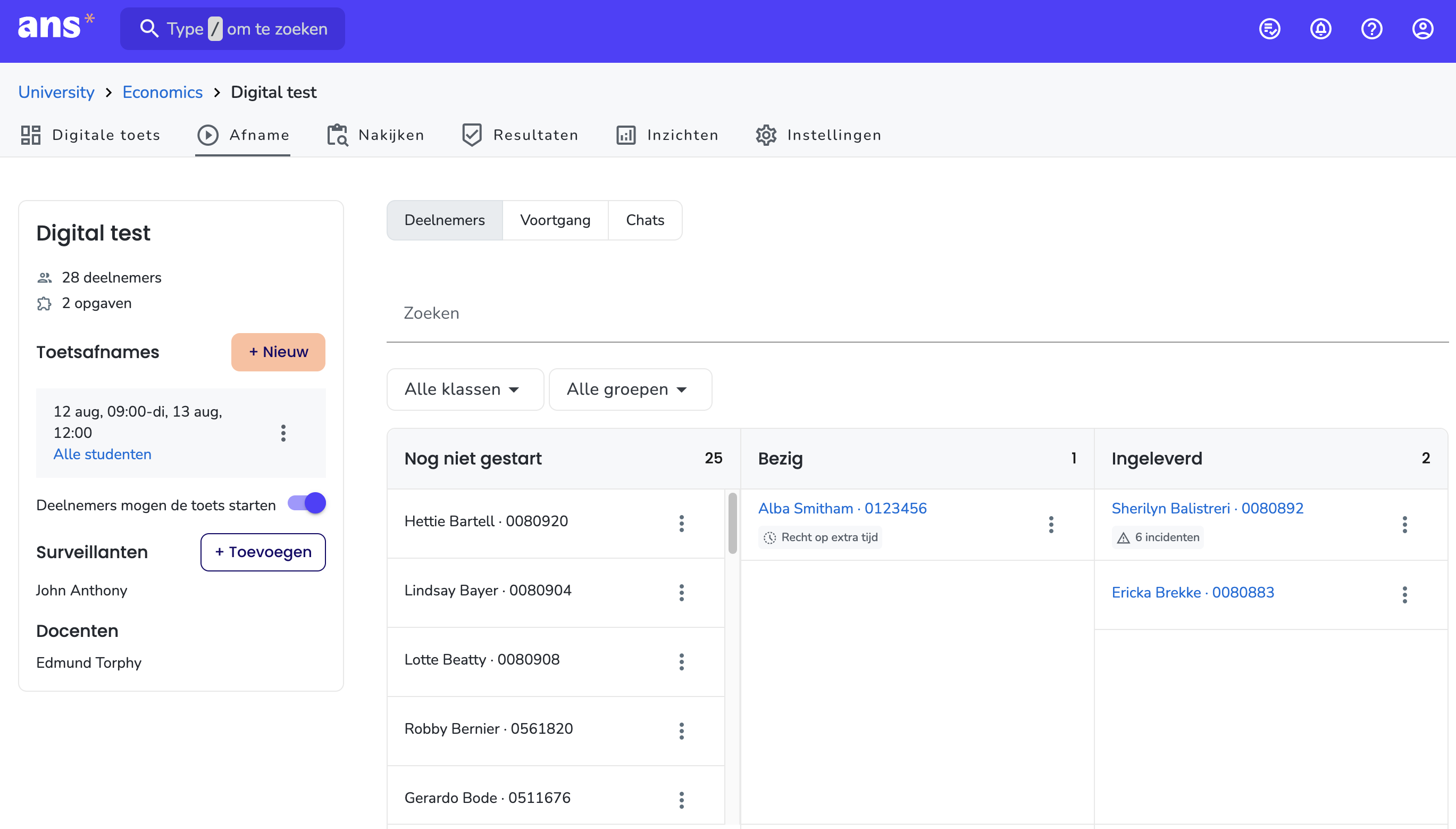Select Lindsay Bayer · 0080904 row
The height and width of the screenshot is (829, 1456).
pos(555,592)
